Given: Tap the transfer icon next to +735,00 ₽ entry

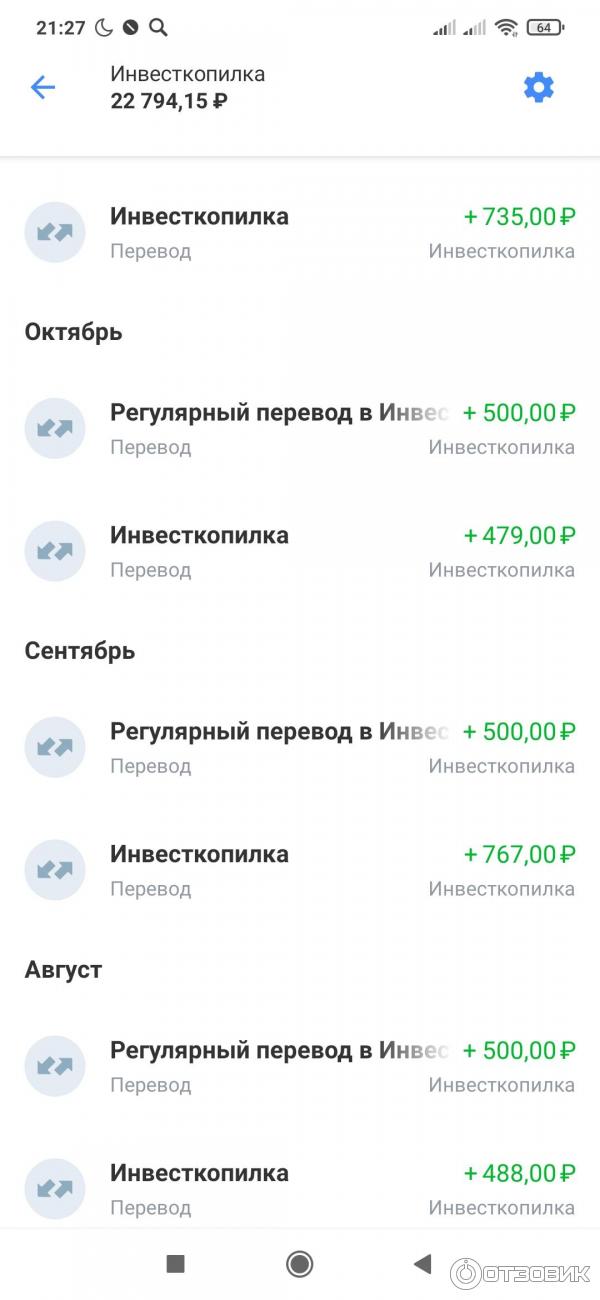Looking at the screenshot, I should click(x=55, y=232).
